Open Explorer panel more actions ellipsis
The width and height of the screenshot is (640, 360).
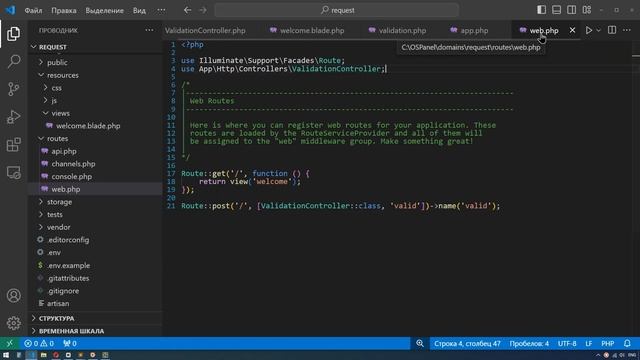[x=149, y=30]
